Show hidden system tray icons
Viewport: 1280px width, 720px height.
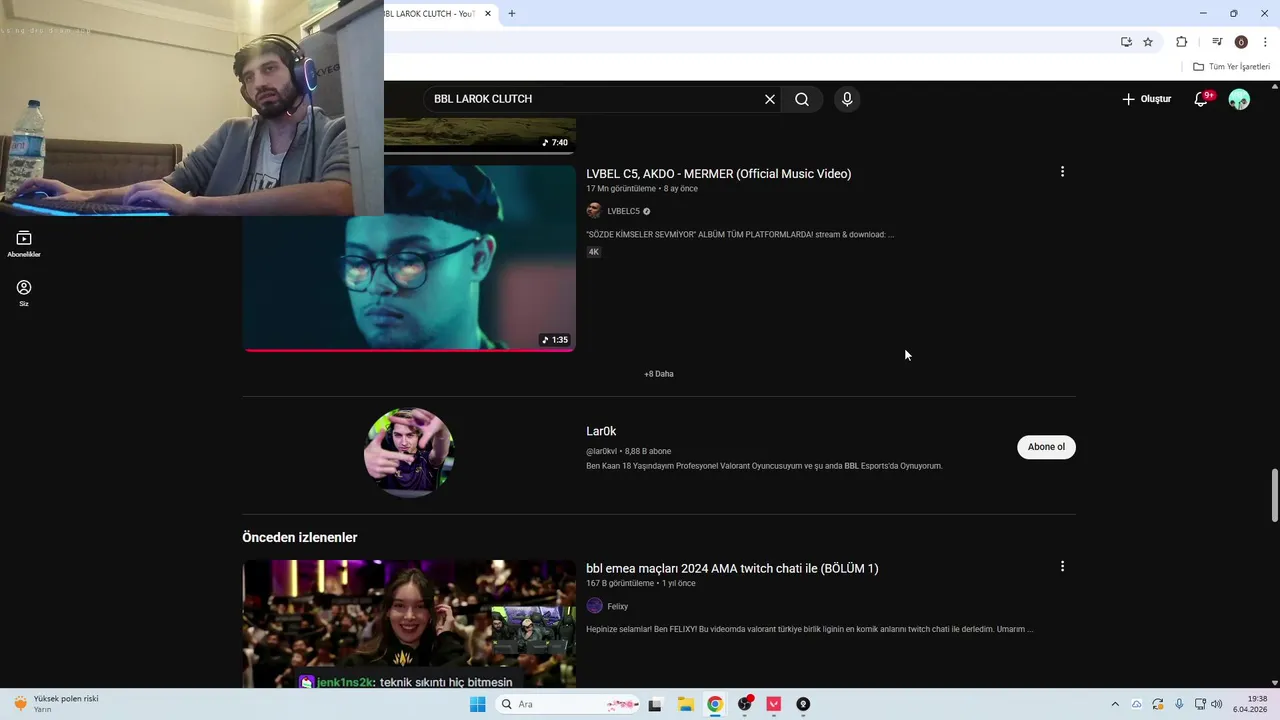tap(1115, 704)
